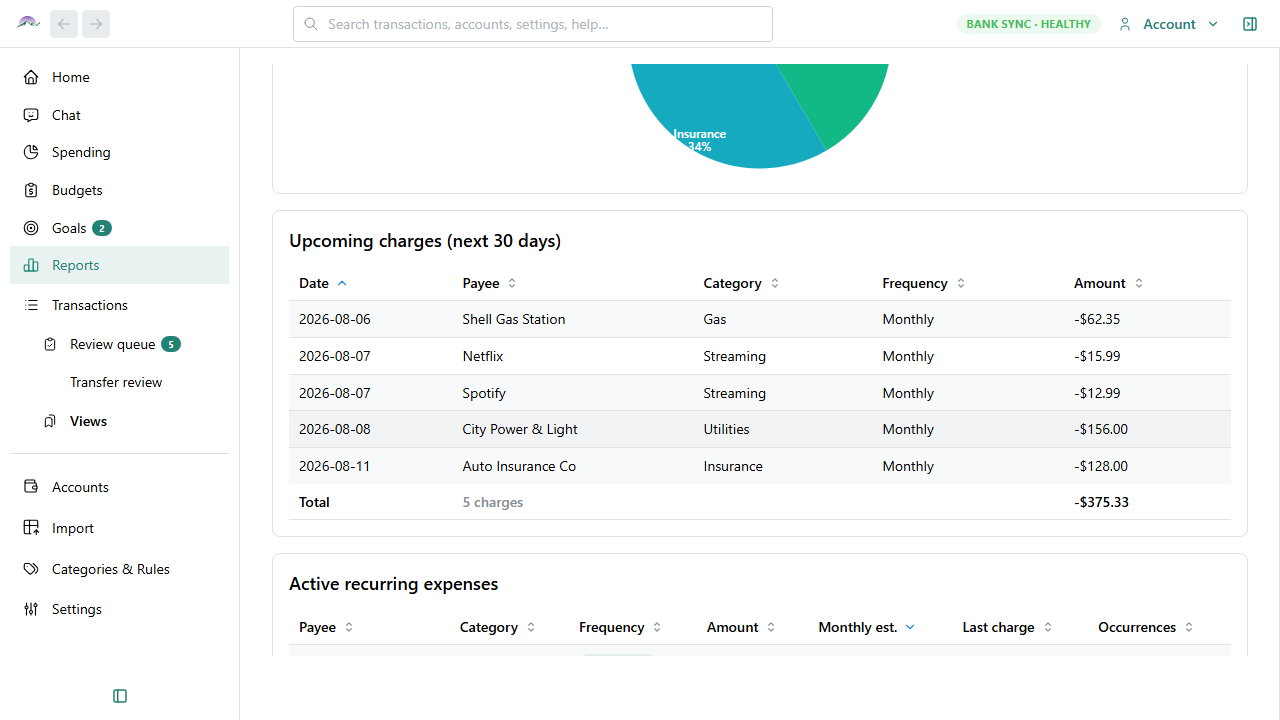Select the Auto Insurance Co row

pyautogui.click(x=760, y=466)
